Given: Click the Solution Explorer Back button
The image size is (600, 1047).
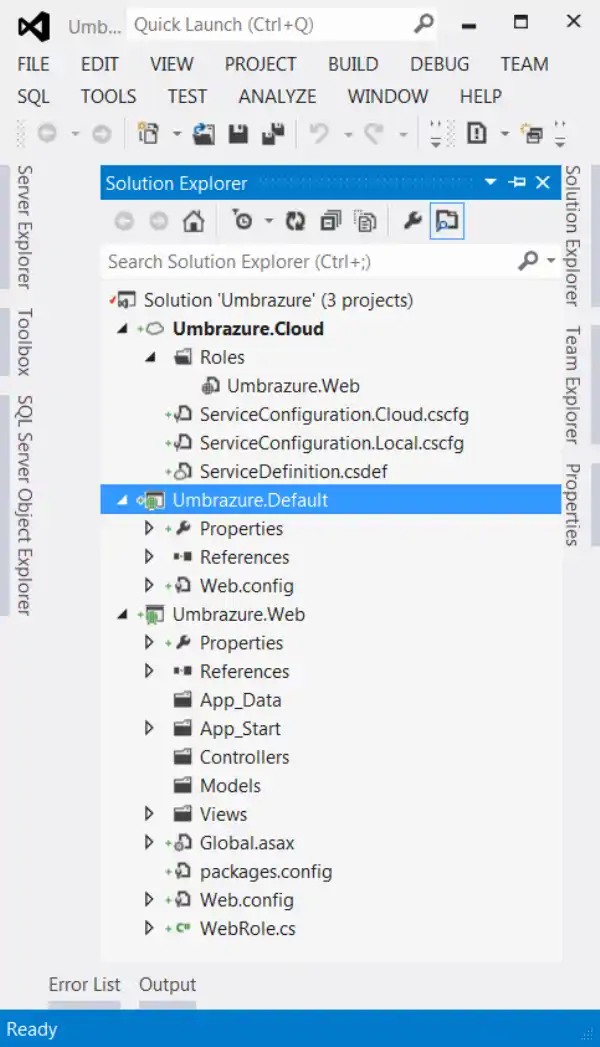Looking at the screenshot, I should click(124, 220).
